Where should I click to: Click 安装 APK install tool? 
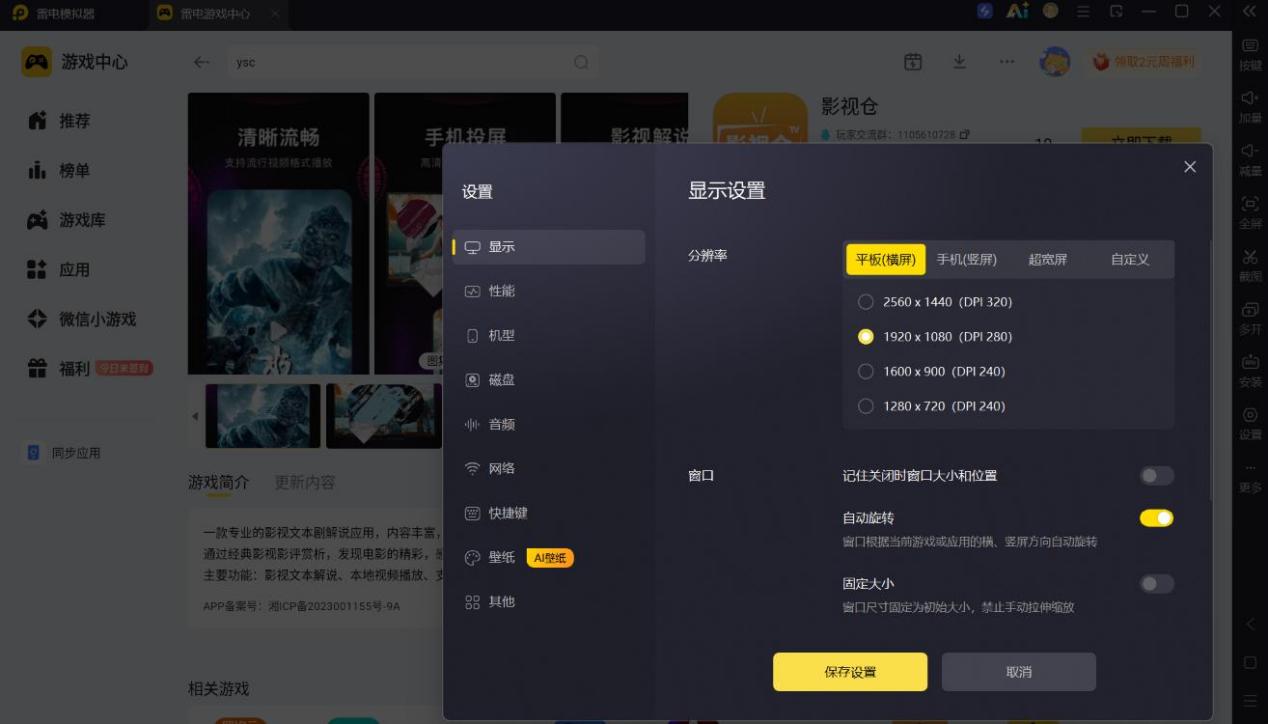(x=1250, y=370)
